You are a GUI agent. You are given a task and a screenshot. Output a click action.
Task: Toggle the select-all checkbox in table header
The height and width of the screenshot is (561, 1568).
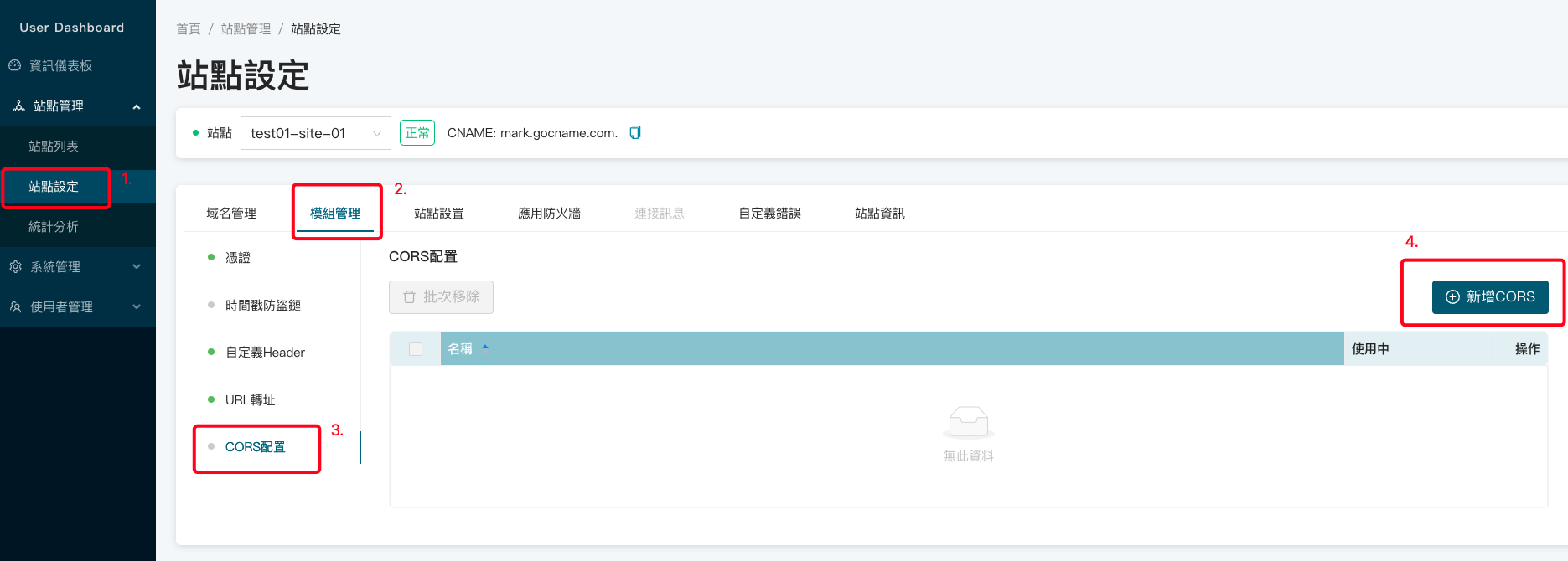pos(416,349)
